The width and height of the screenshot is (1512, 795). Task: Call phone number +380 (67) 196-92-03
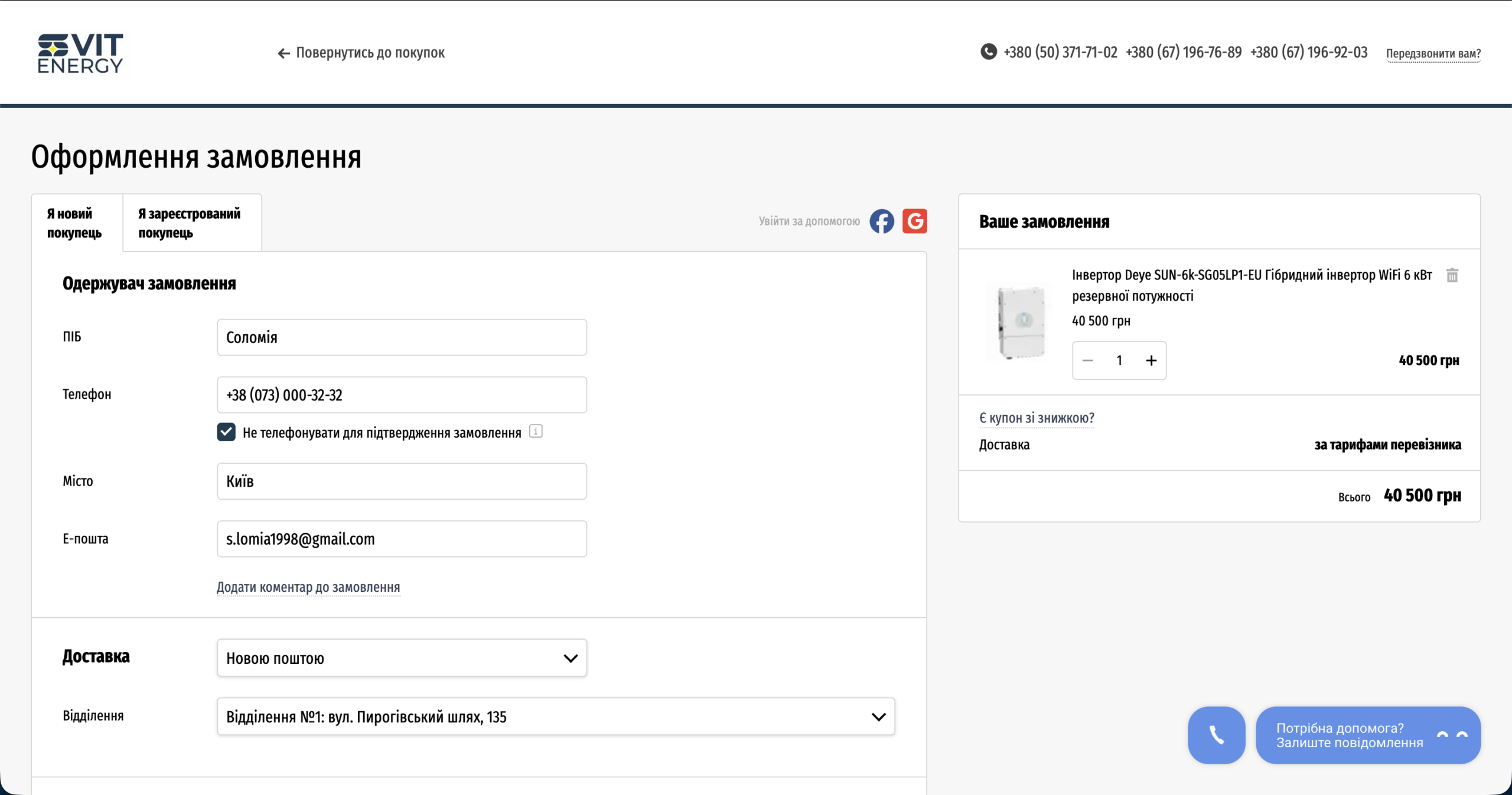coord(1309,53)
